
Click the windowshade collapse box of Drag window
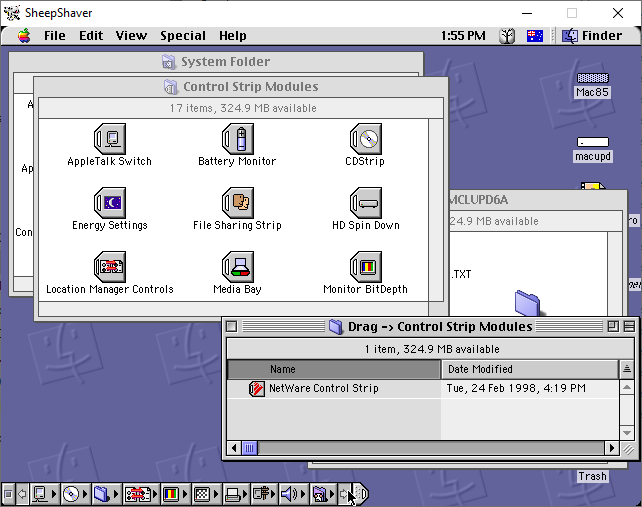(x=629, y=326)
